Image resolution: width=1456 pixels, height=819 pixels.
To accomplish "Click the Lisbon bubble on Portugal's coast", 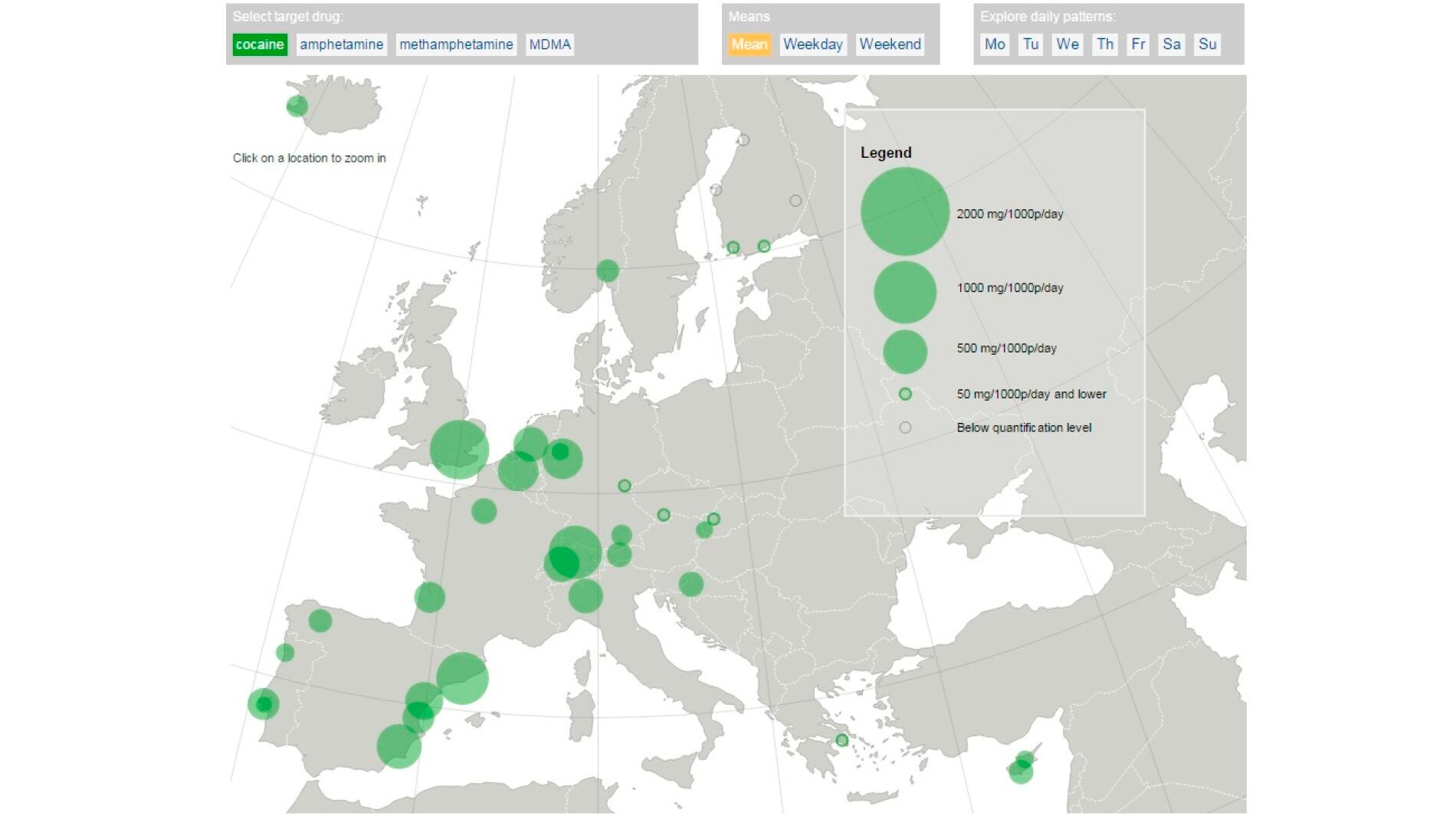I will (263, 704).
